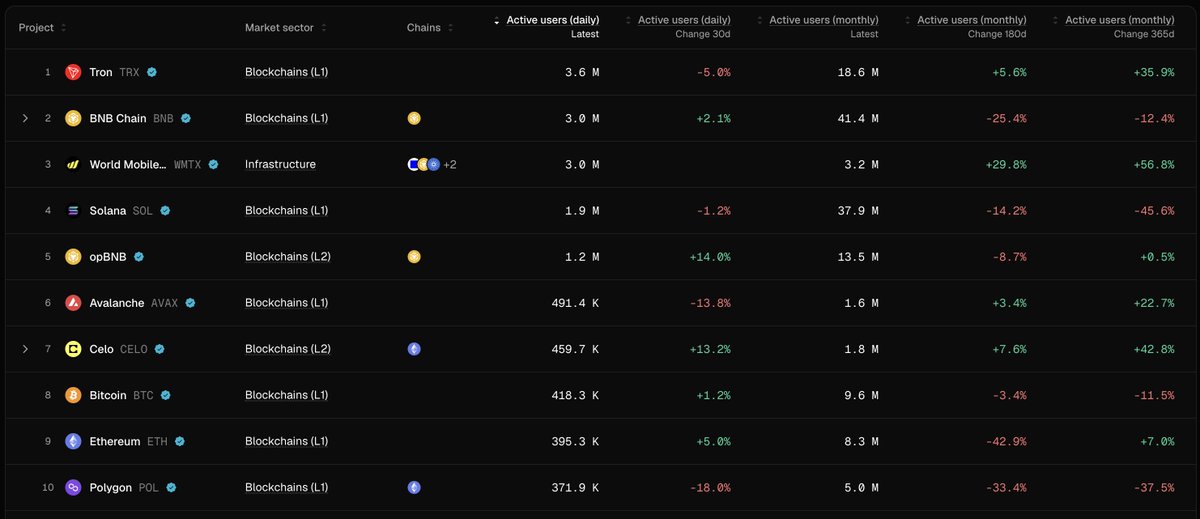Sort by Market sector column header
This screenshot has width=1200, height=519.
tap(286, 28)
